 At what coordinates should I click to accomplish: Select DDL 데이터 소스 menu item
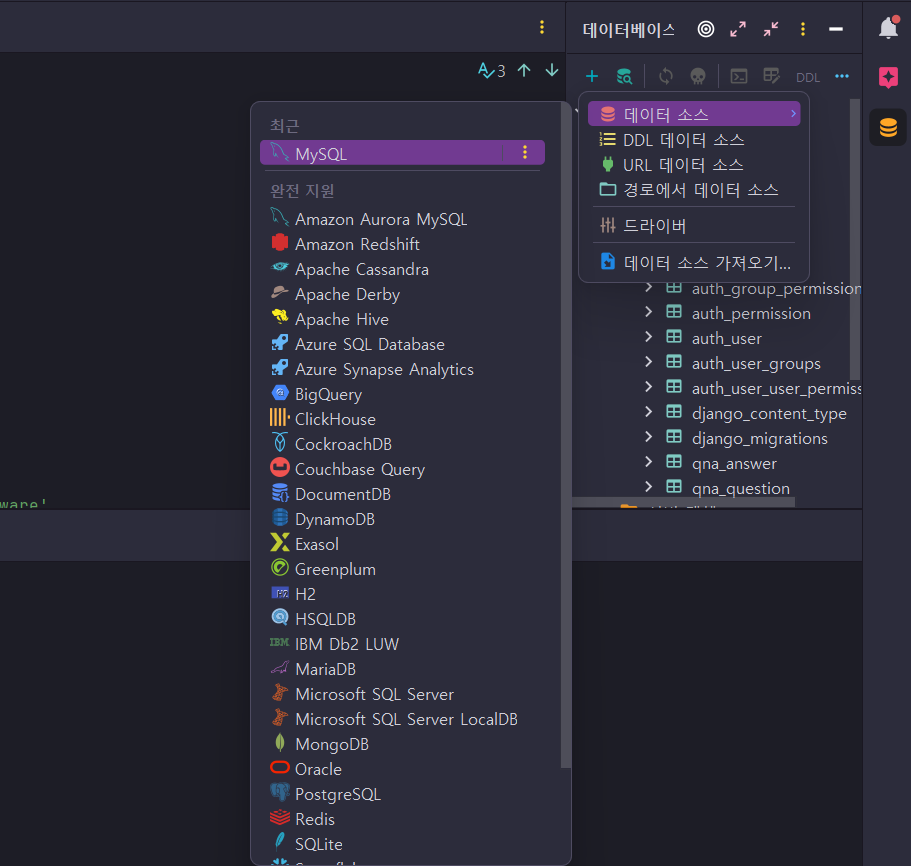tap(694, 140)
